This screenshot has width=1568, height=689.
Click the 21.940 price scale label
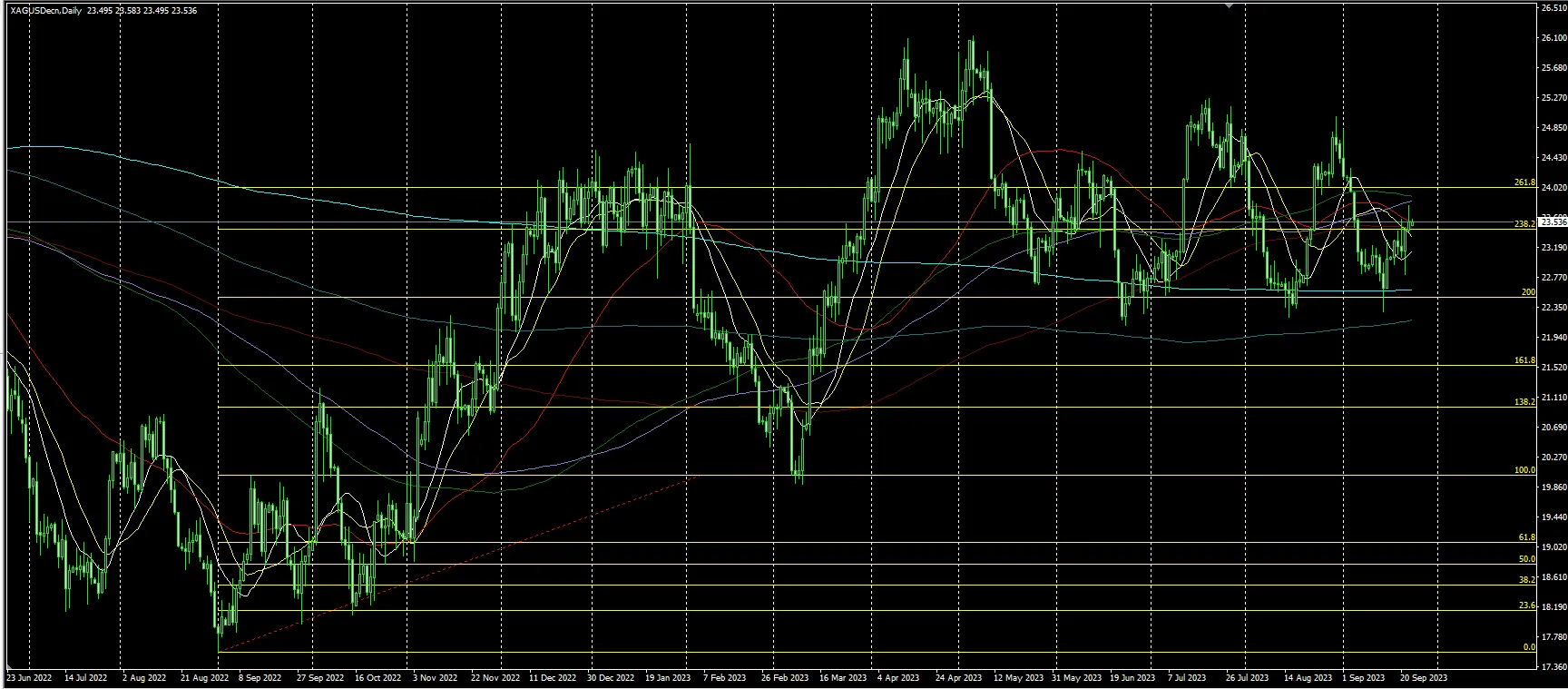(1554, 337)
